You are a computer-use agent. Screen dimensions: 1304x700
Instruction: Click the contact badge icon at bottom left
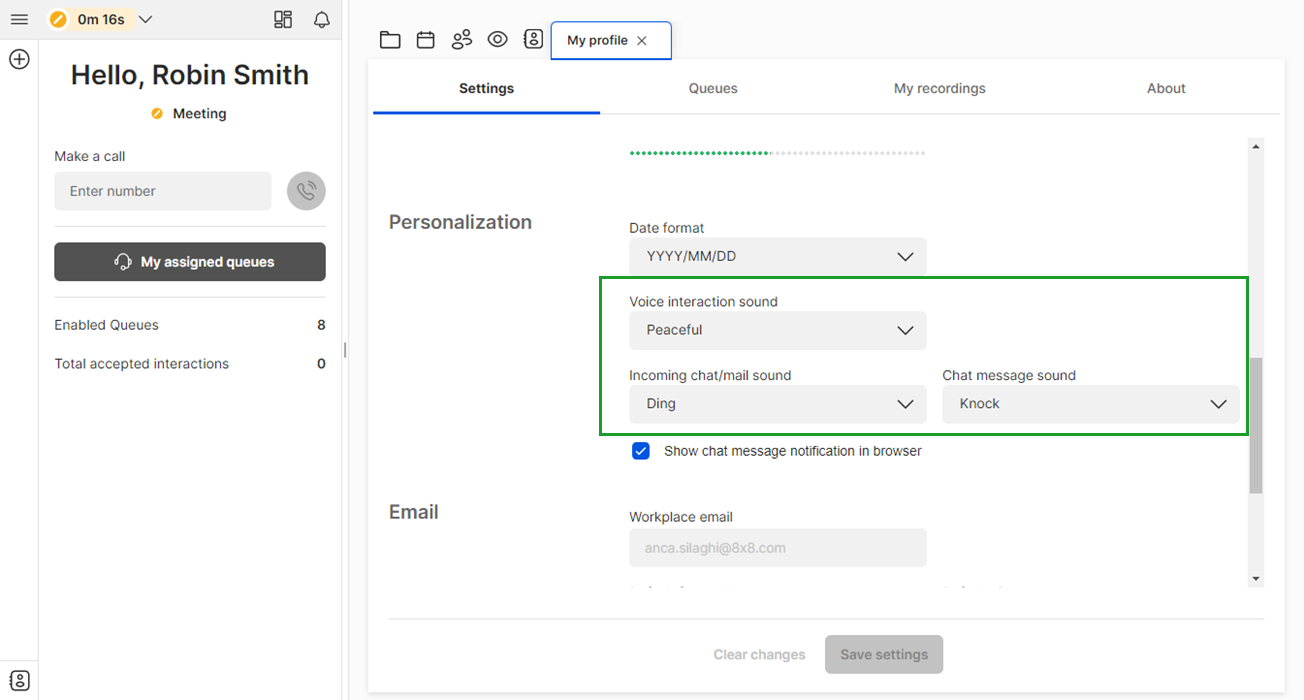[19, 681]
